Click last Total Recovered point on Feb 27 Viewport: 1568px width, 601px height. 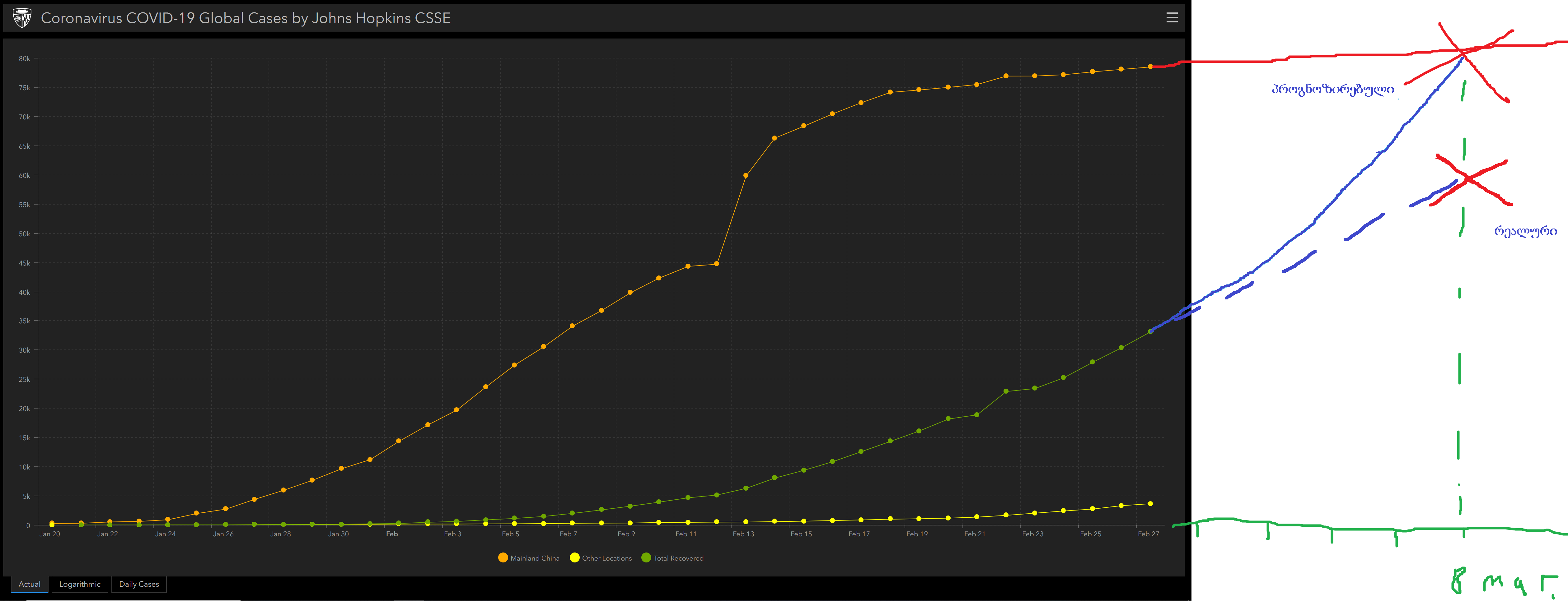tap(1150, 331)
